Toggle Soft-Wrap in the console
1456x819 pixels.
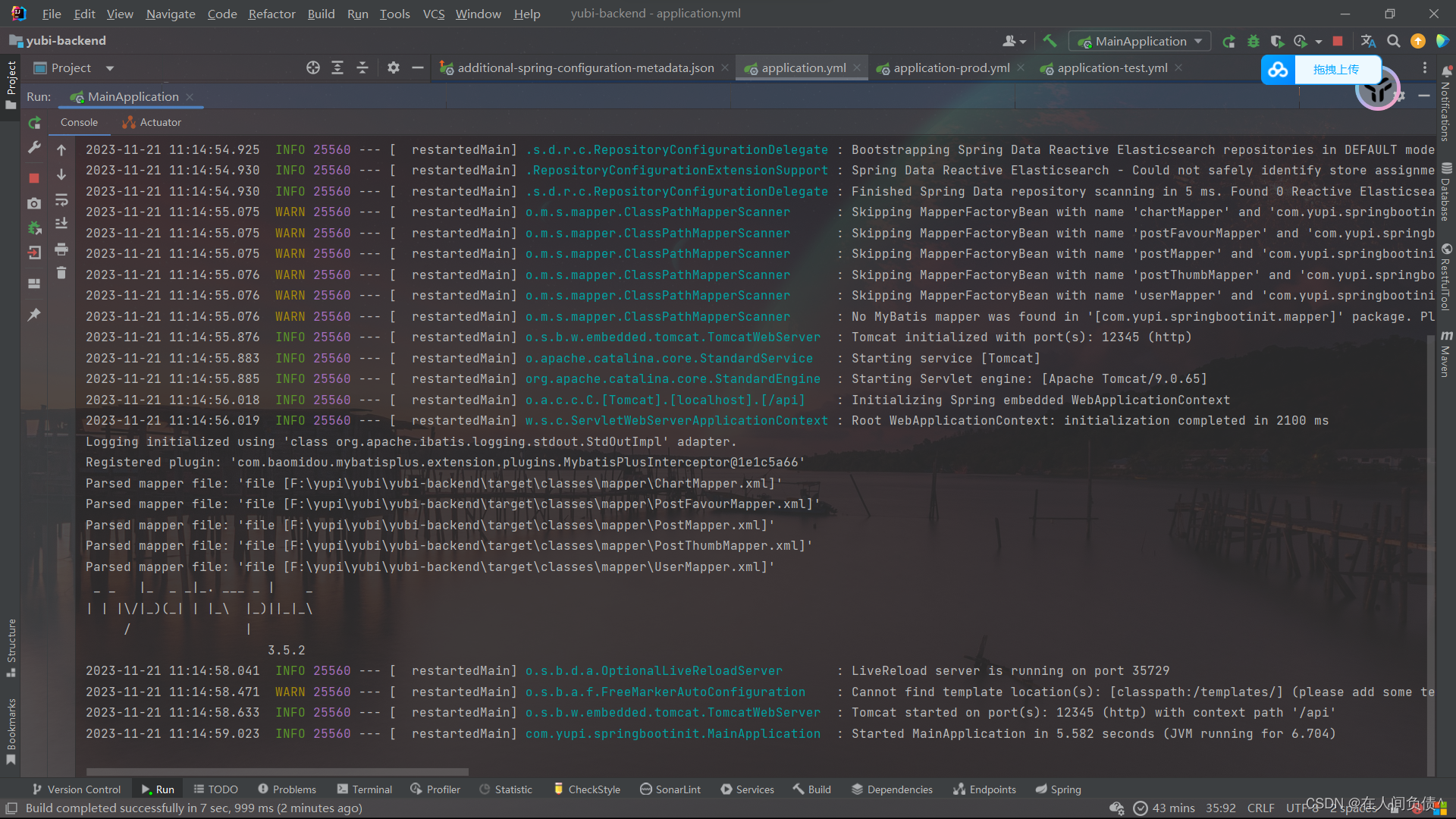point(61,200)
